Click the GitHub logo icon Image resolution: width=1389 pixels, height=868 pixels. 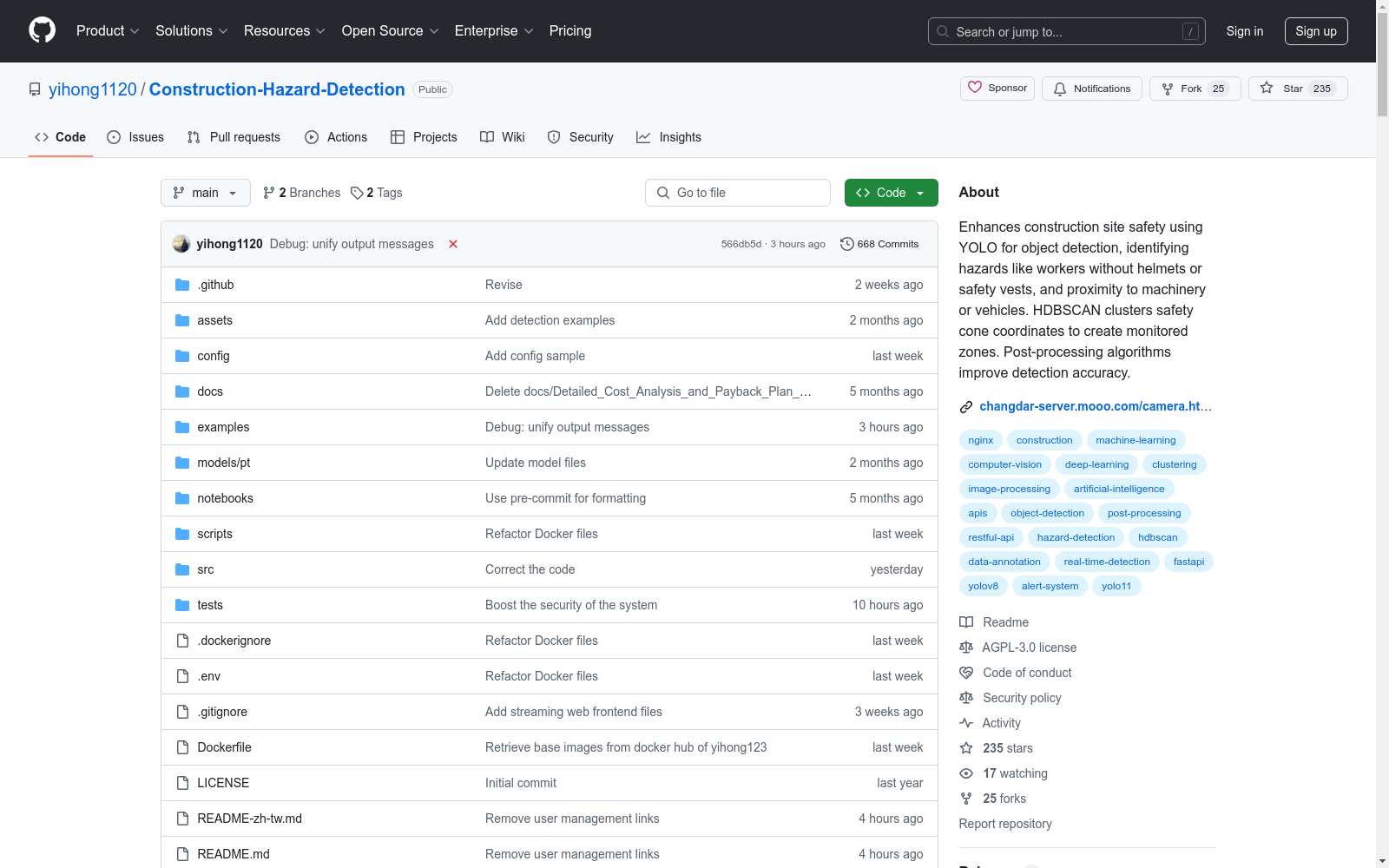(42, 30)
